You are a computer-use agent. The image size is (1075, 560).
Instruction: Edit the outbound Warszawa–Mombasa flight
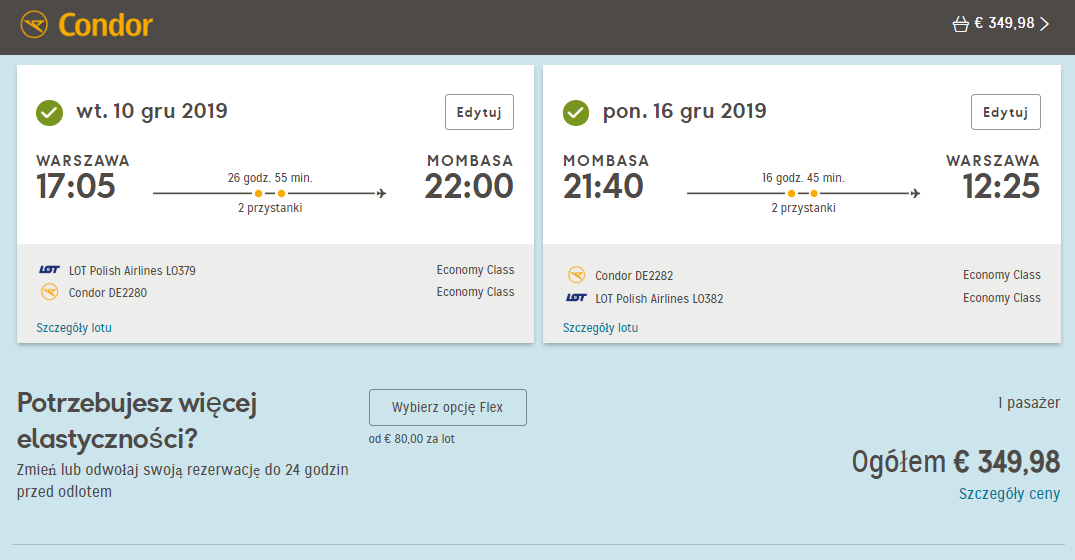[479, 112]
